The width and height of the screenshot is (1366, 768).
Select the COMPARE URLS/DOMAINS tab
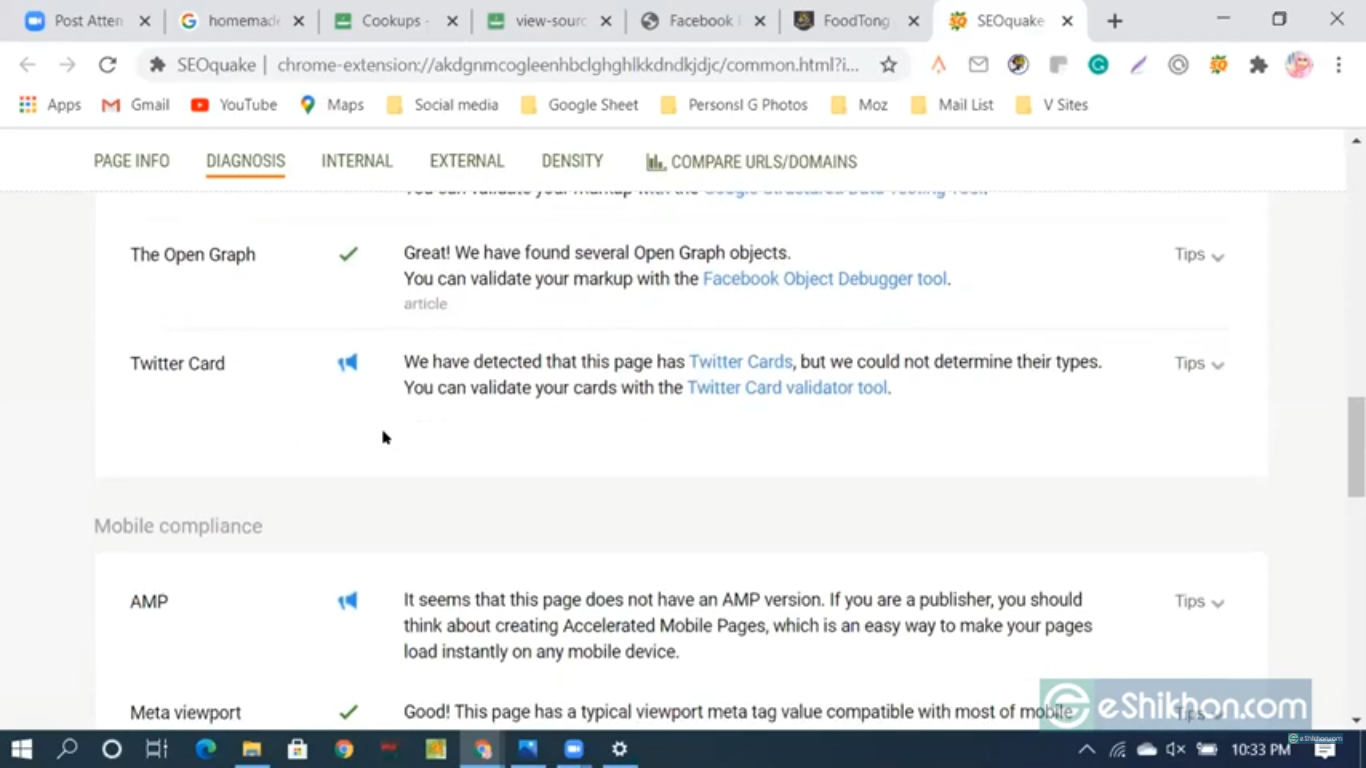click(x=752, y=162)
